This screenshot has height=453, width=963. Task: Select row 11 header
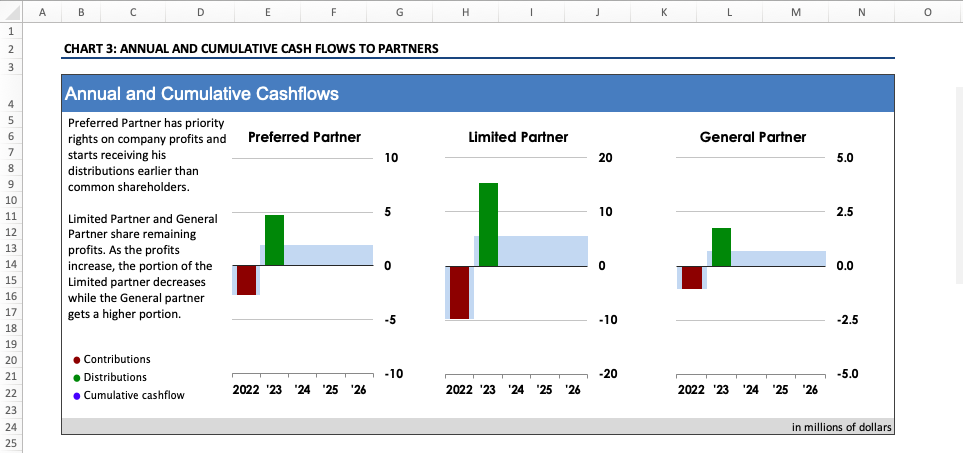coord(11,216)
